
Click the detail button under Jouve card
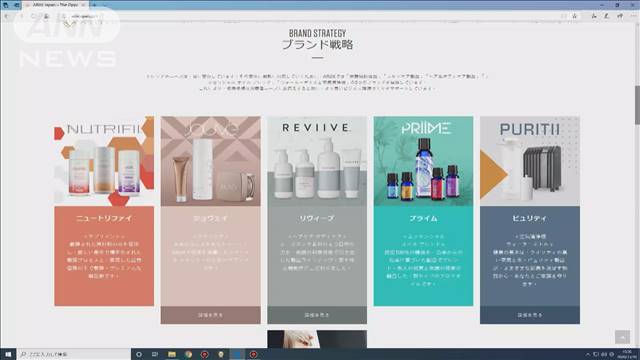210,315
